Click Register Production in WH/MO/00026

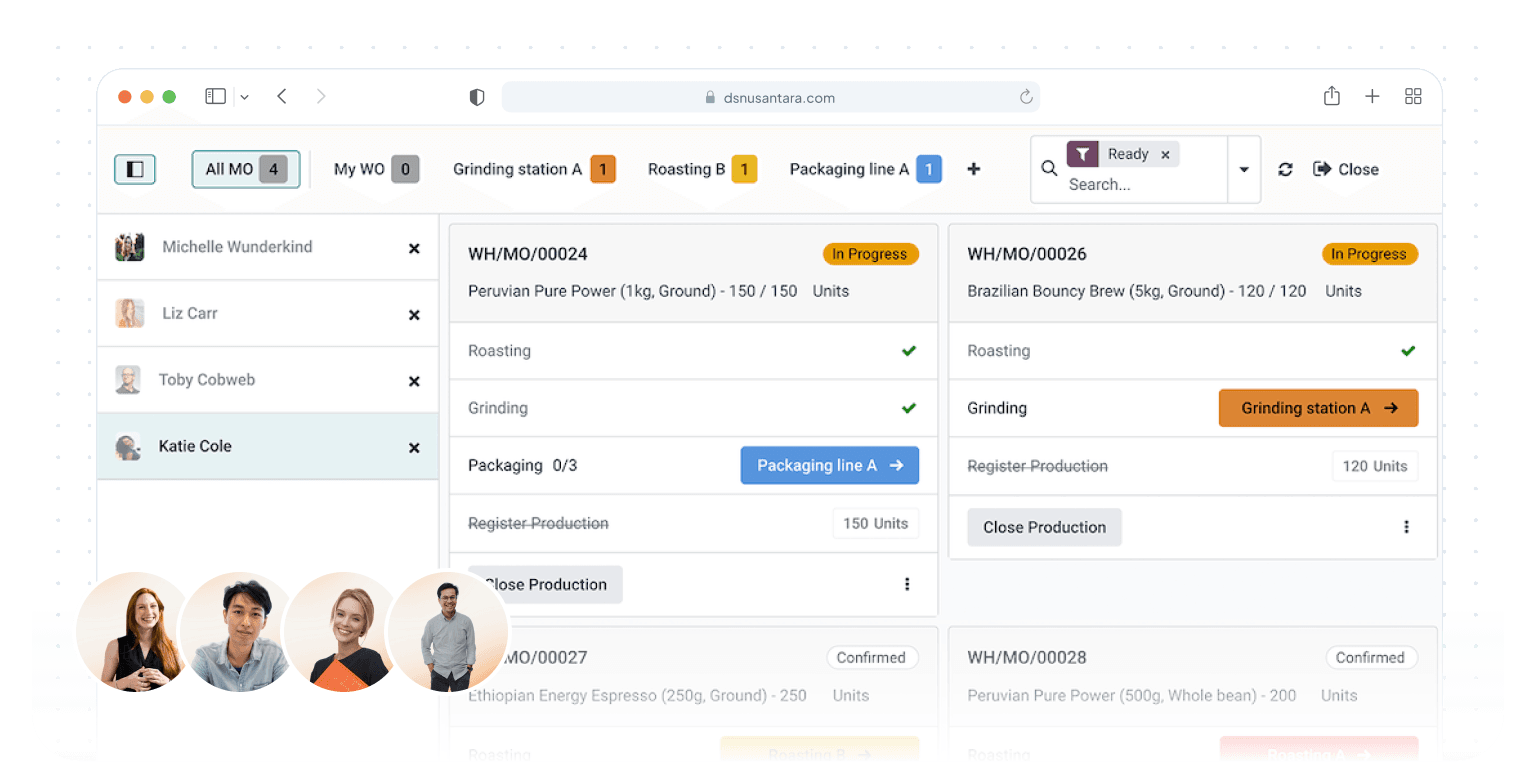(1037, 466)
